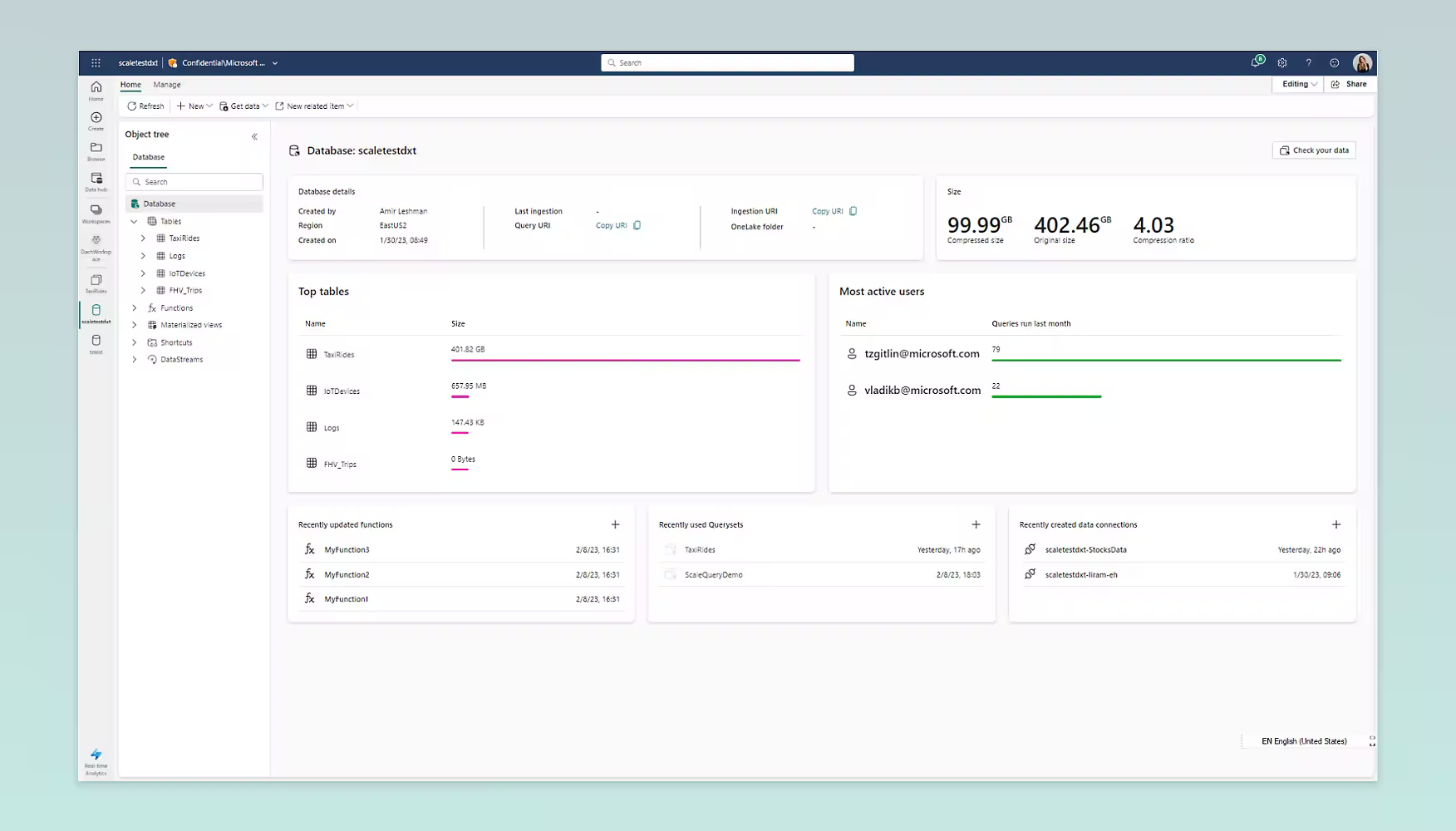Expand the IoTDevices tree node
The image size is (1456, 831).
pos(143,273)
